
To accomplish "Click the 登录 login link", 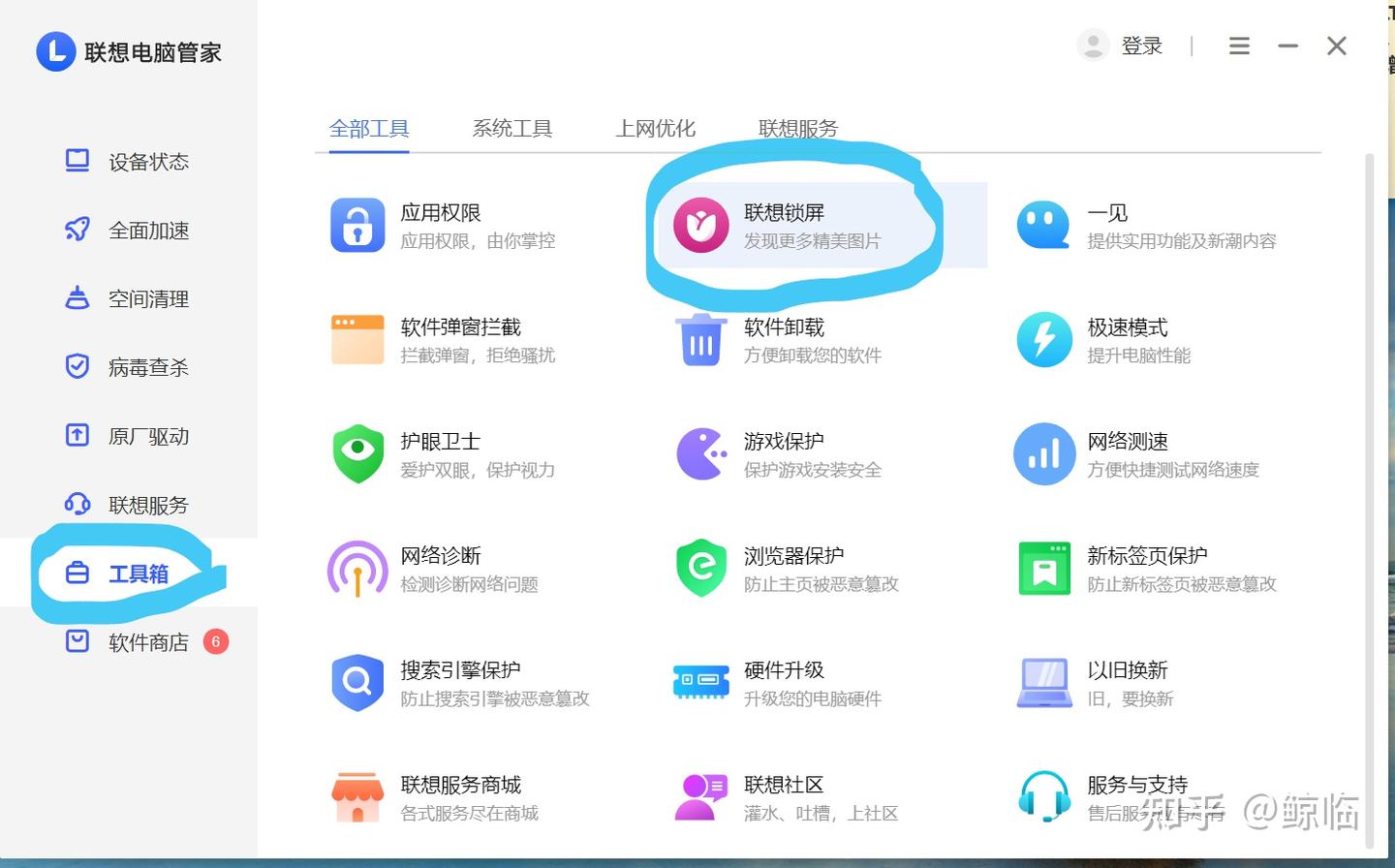I will [1142, 46].
